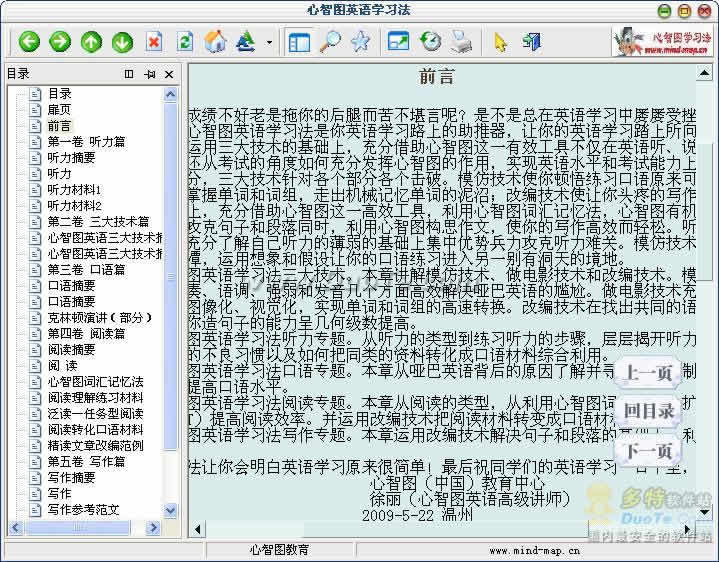Select 写作参考范文 in the contents list
Screen dimensions: 719x562
click(82, 509)
